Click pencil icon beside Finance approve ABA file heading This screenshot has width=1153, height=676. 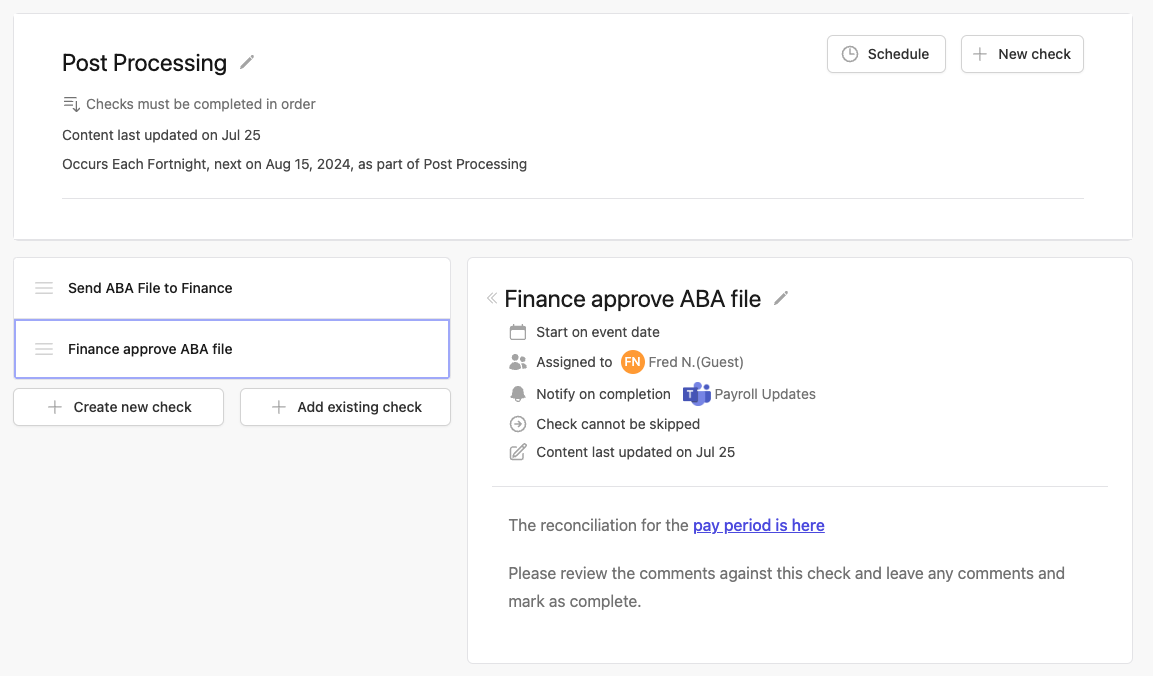point(781,298)
